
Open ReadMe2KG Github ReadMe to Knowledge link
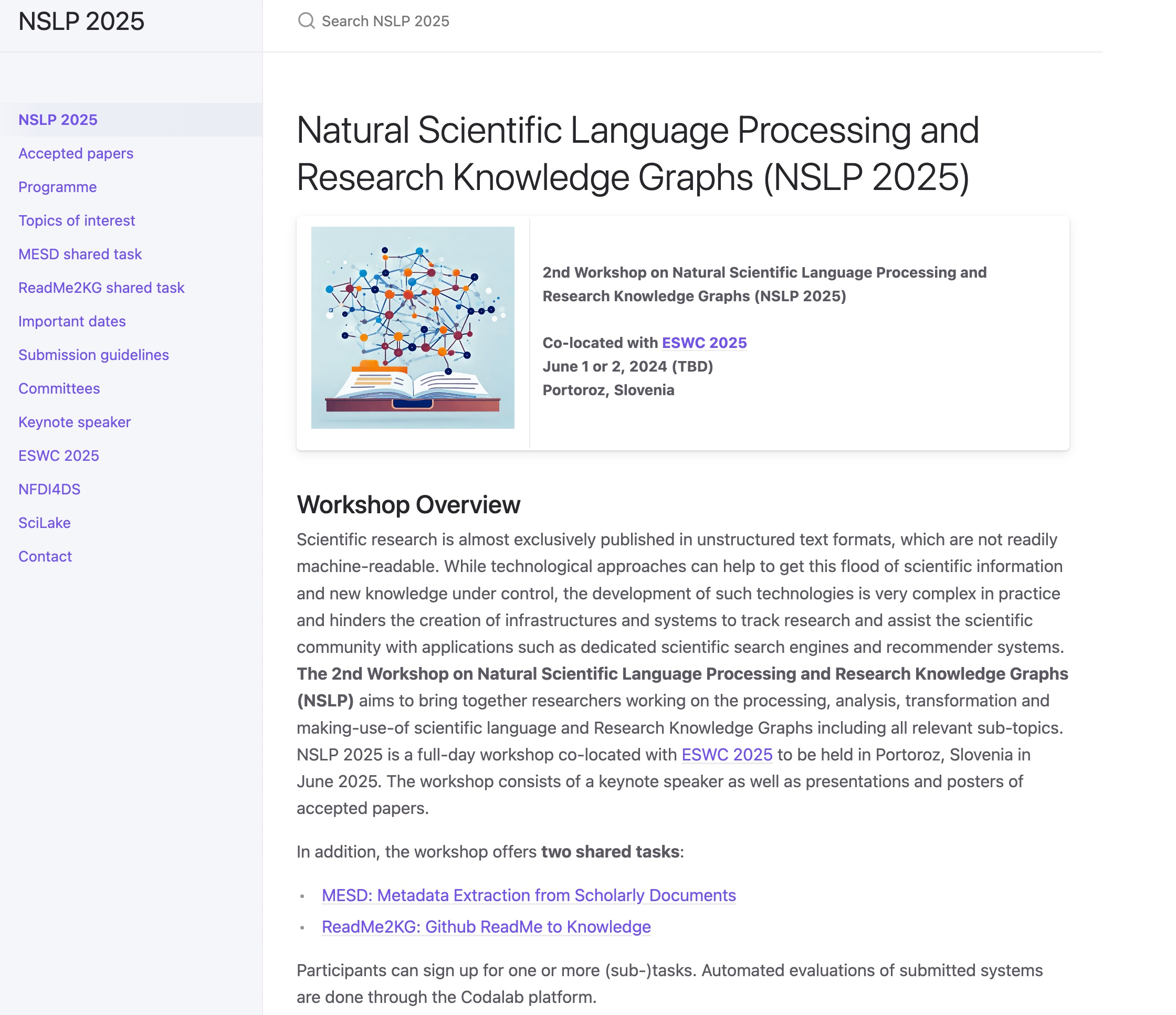(x=486, y=926)
